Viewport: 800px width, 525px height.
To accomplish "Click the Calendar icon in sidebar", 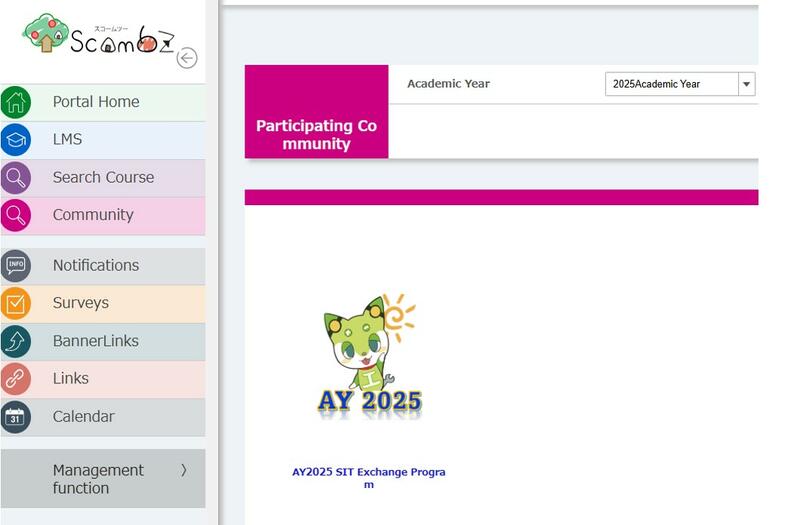I will point(16,417).
